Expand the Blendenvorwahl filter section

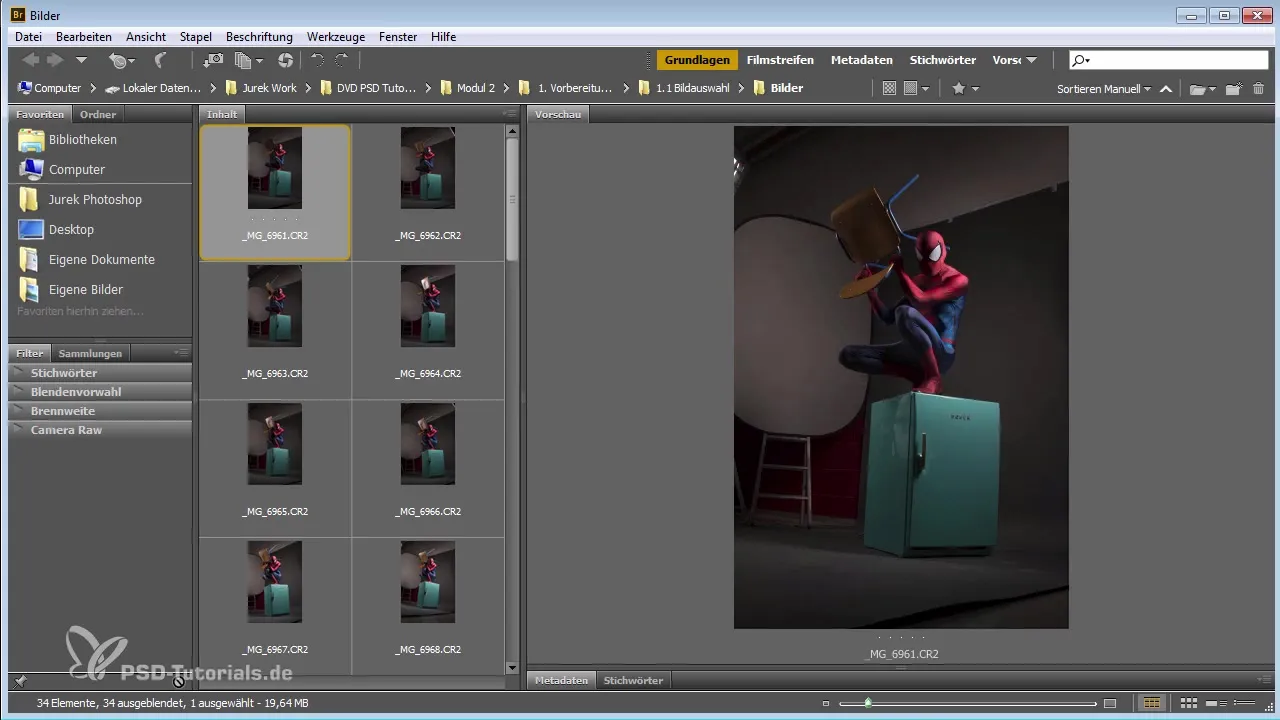(100, 392)
